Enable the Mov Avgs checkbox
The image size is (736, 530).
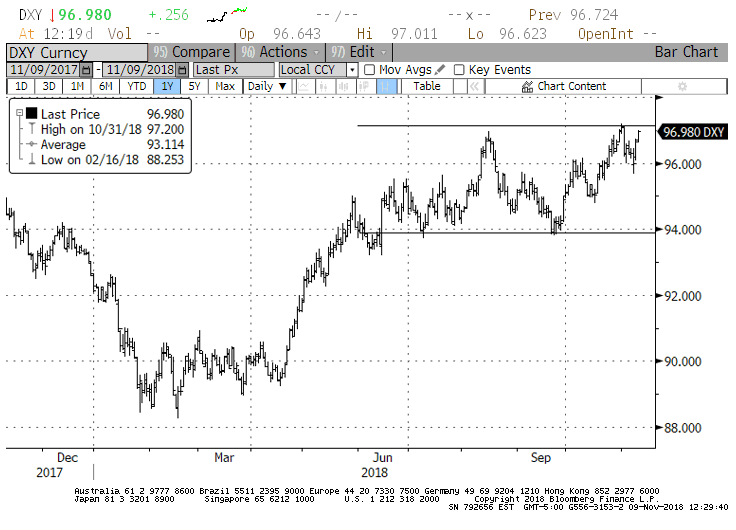(370, 70)
